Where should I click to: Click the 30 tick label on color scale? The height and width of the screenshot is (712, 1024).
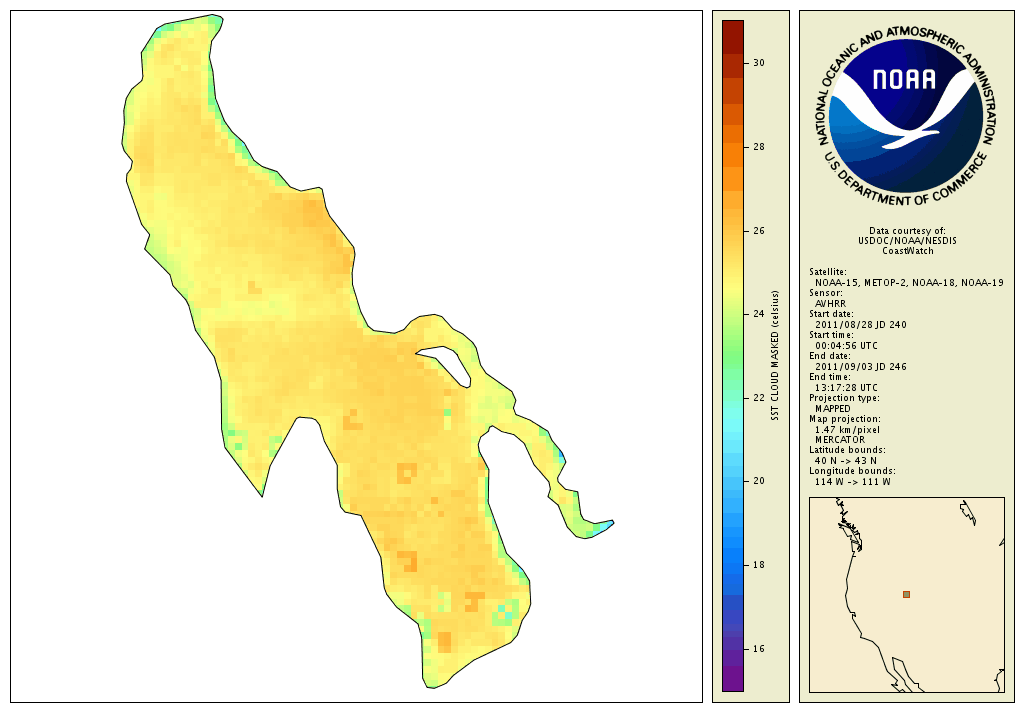point(759,63)
